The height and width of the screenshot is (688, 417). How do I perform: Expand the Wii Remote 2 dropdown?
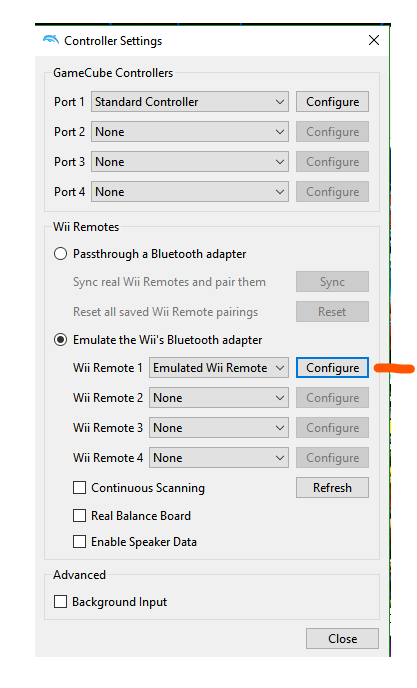click(219, 398)
